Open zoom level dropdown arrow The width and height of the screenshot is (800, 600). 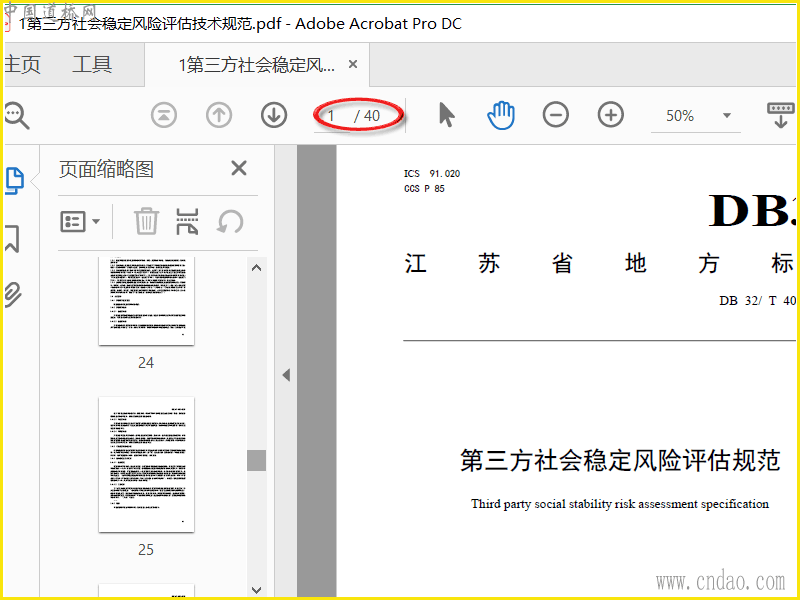click(727, 116)
